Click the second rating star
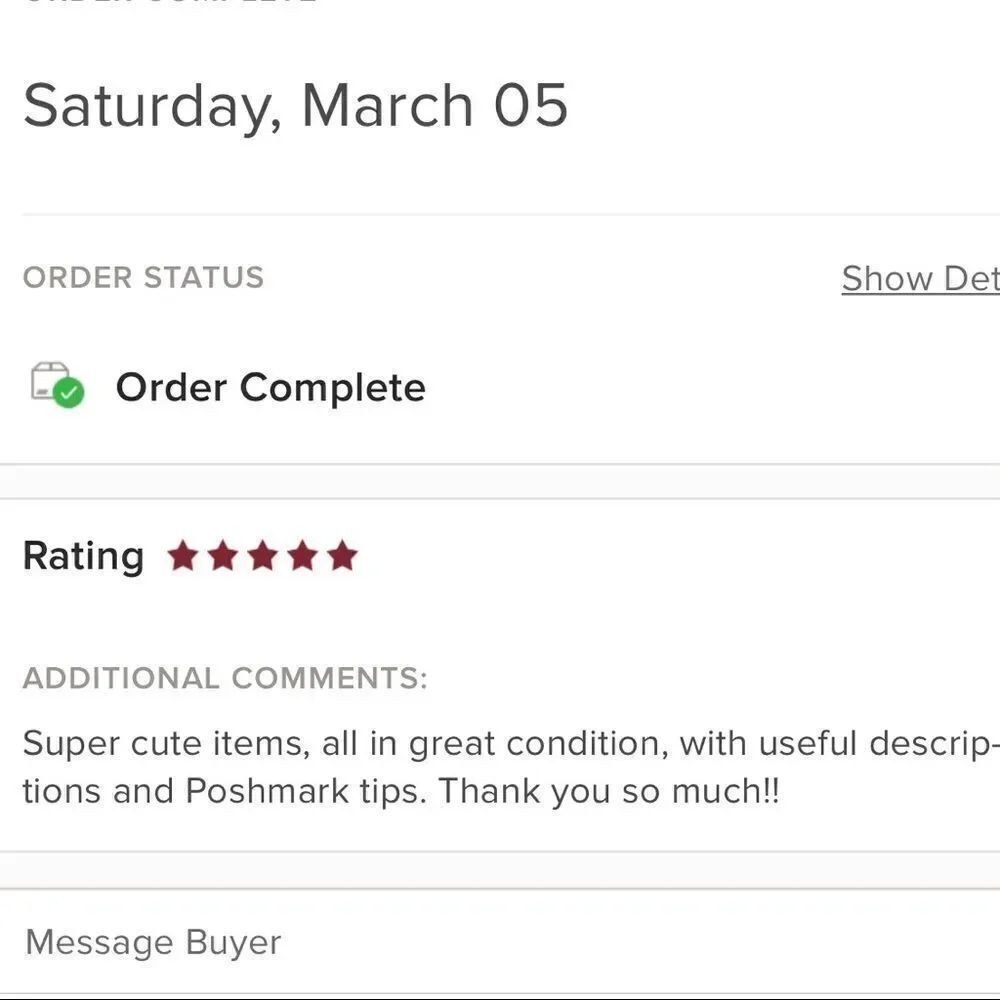Image resolution: width=1000 pixels, height=1000 pixels. [223, 555]
